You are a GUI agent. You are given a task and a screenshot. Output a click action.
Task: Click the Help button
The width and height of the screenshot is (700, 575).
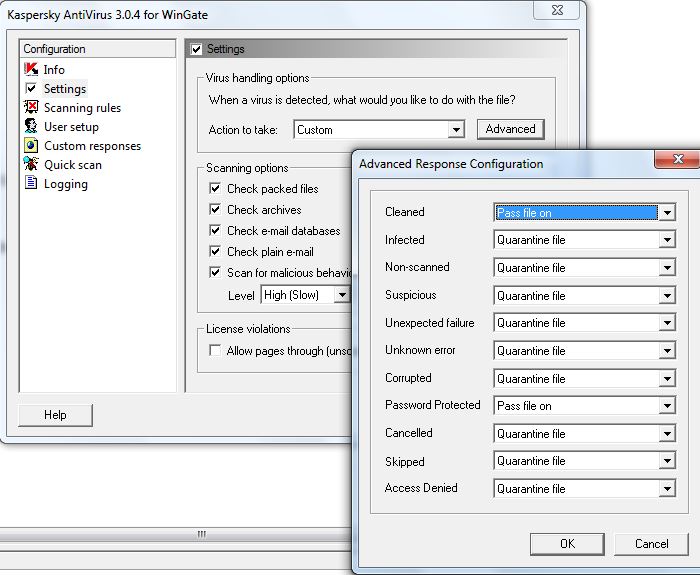[x=55, y=415]
